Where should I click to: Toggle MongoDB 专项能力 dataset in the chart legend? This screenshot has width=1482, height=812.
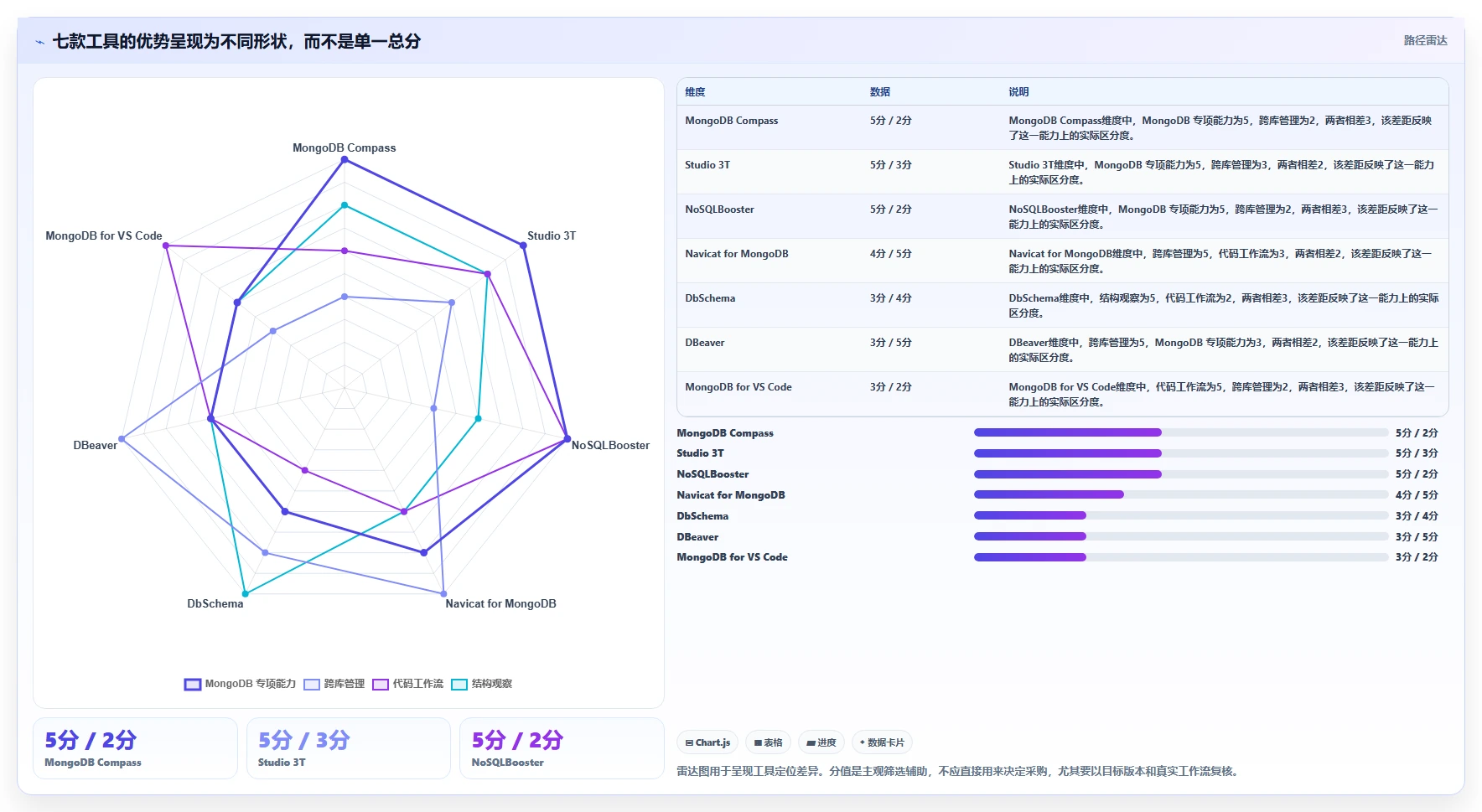pos(240,684)
